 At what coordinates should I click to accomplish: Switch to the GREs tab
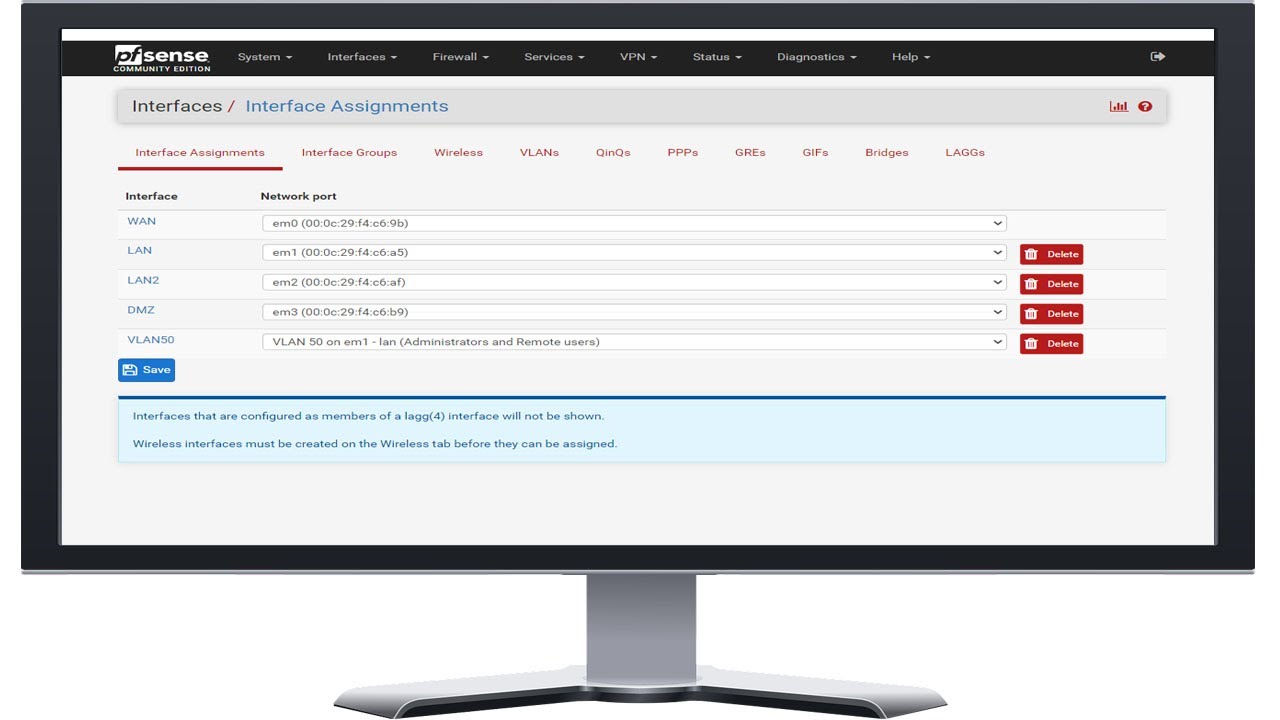(x=750, y=153)
